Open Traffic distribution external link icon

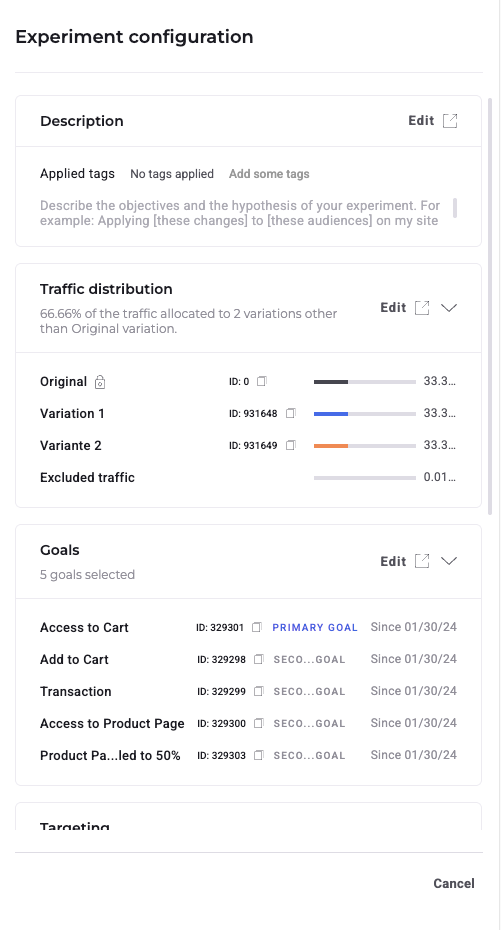click(422, 308)
